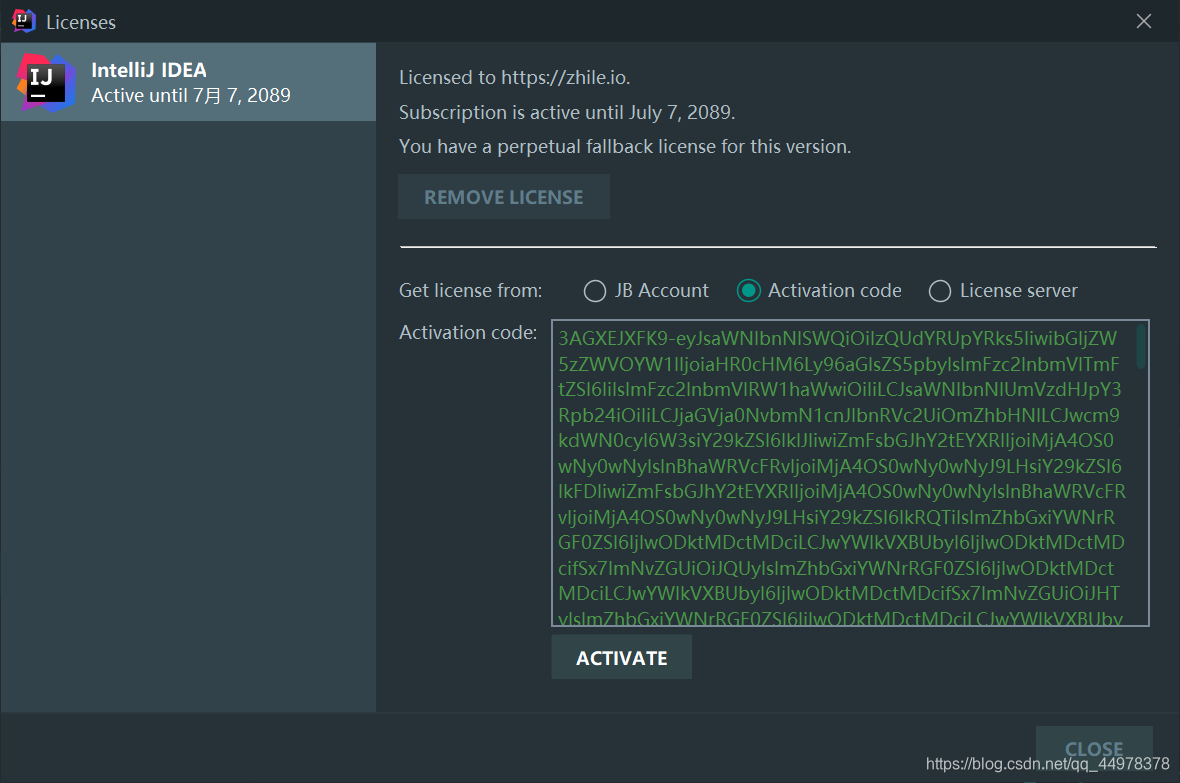Click the CLOSE button at bottom right
1180x783 pixels.
coord(1094,749)
